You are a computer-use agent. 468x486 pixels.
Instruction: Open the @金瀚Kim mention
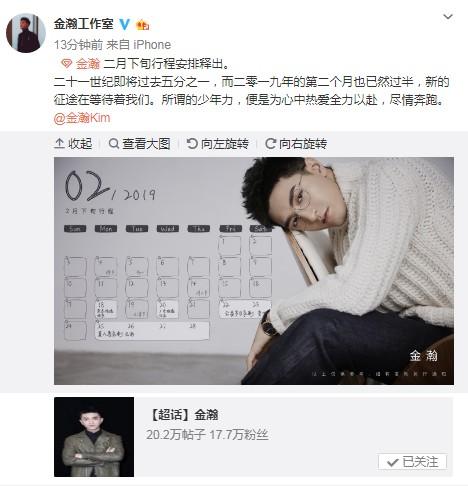coord(82,118)
